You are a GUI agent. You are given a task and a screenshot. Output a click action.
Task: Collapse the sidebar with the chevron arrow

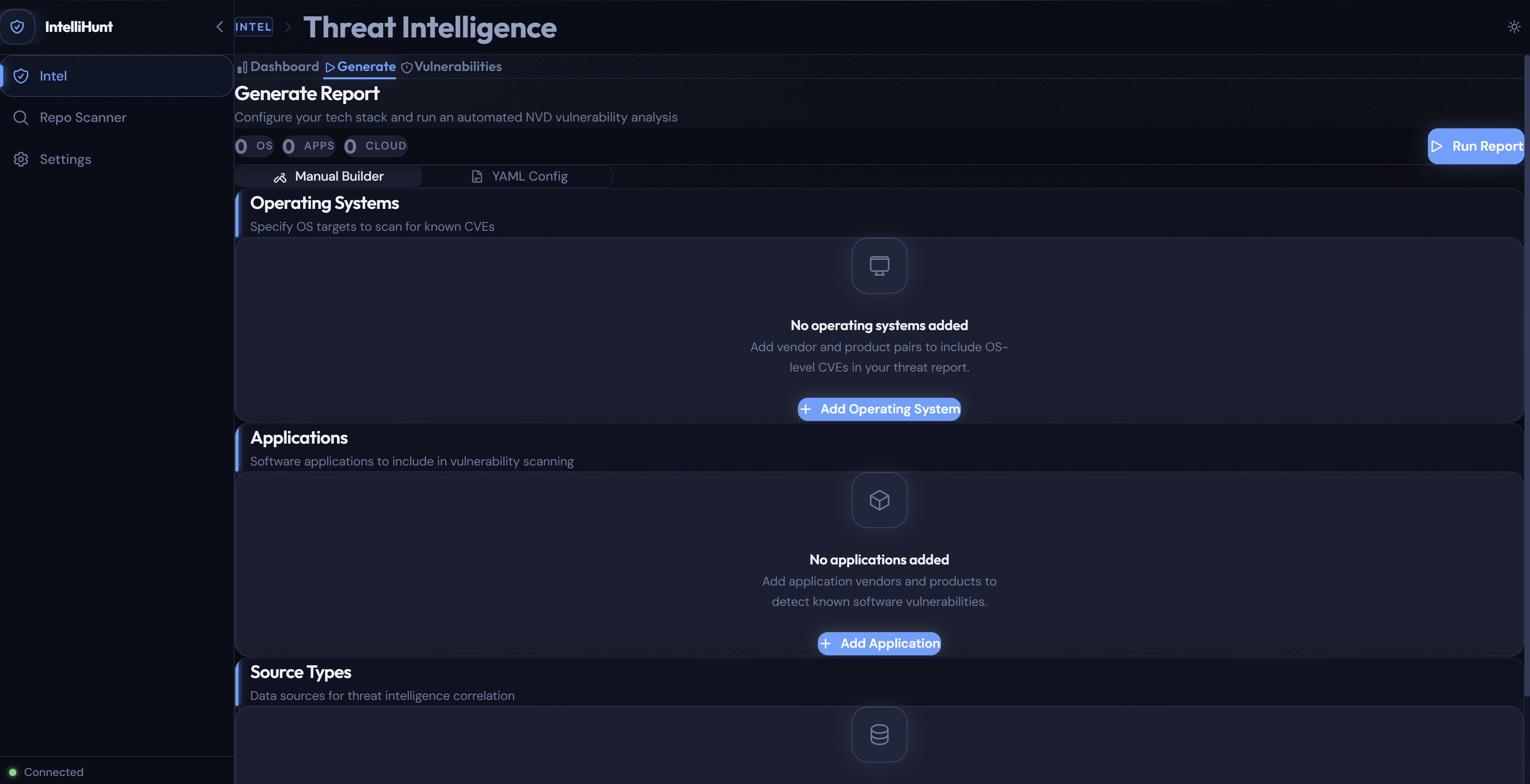(220, 27)
